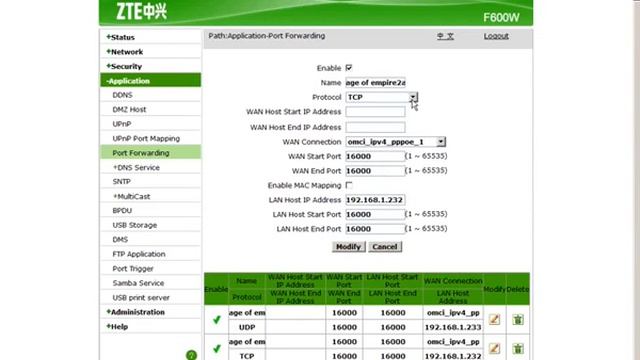
Task: Click the green help question mark icon
Action: [x=191, y=355]
